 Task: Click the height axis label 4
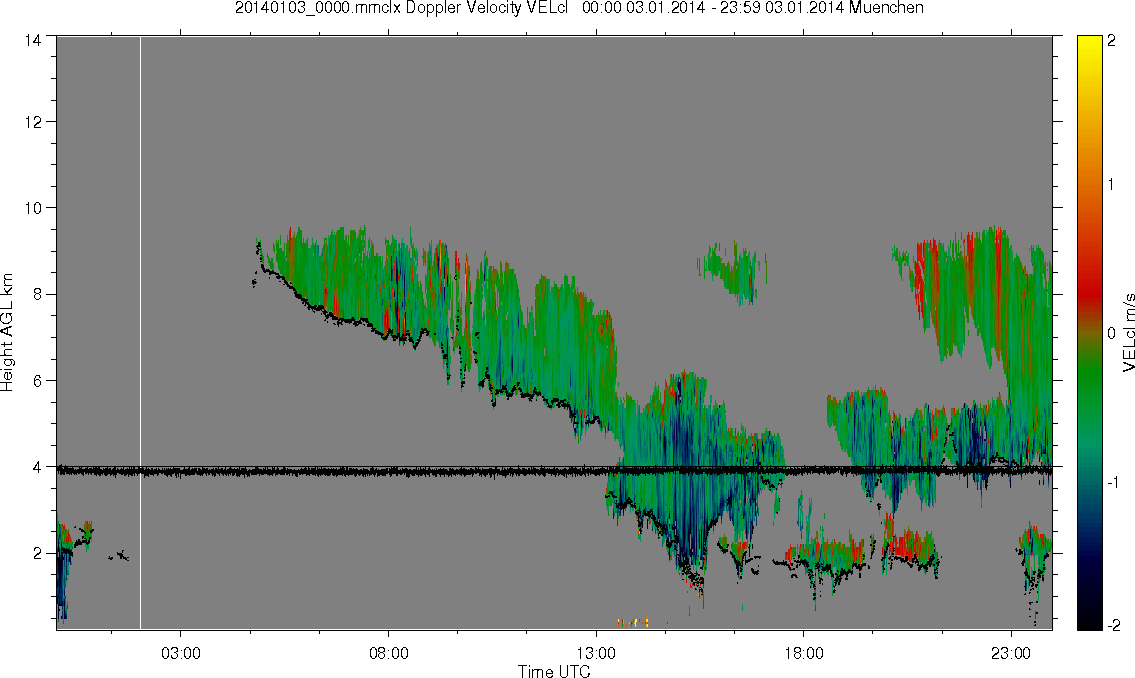[x=37, y=467]
